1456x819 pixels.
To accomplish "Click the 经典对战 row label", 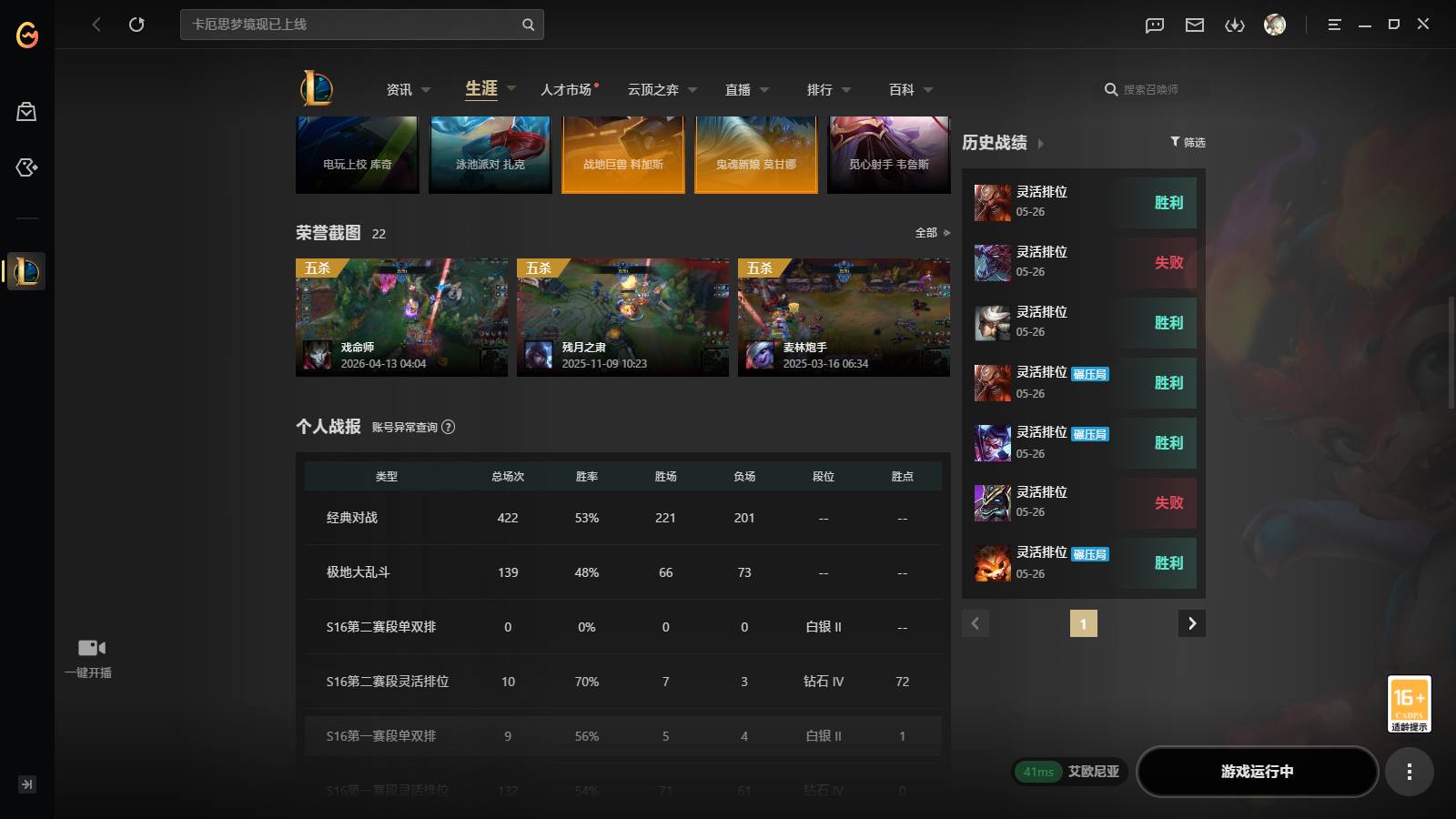I will (x=351, y=518).
